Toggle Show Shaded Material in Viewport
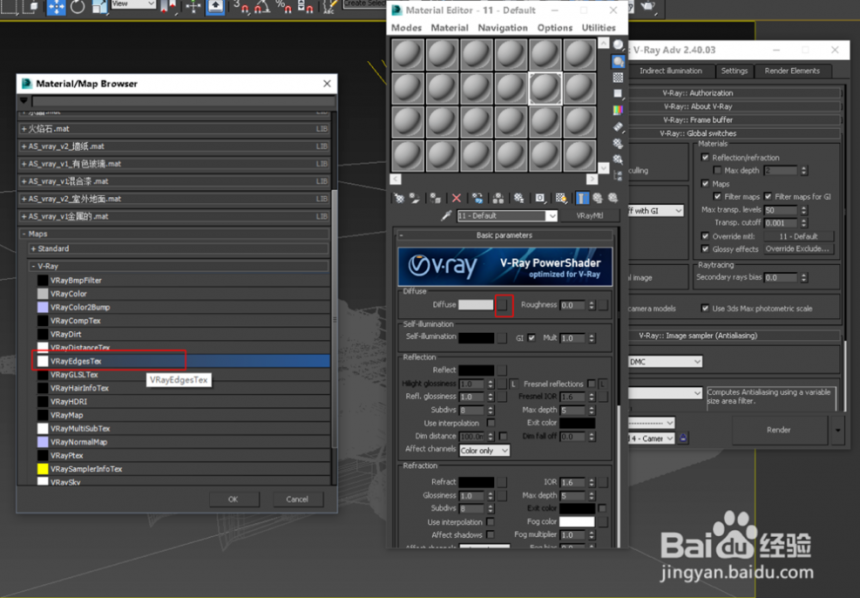This screenshot has width=860, height=598. (561, 198)
